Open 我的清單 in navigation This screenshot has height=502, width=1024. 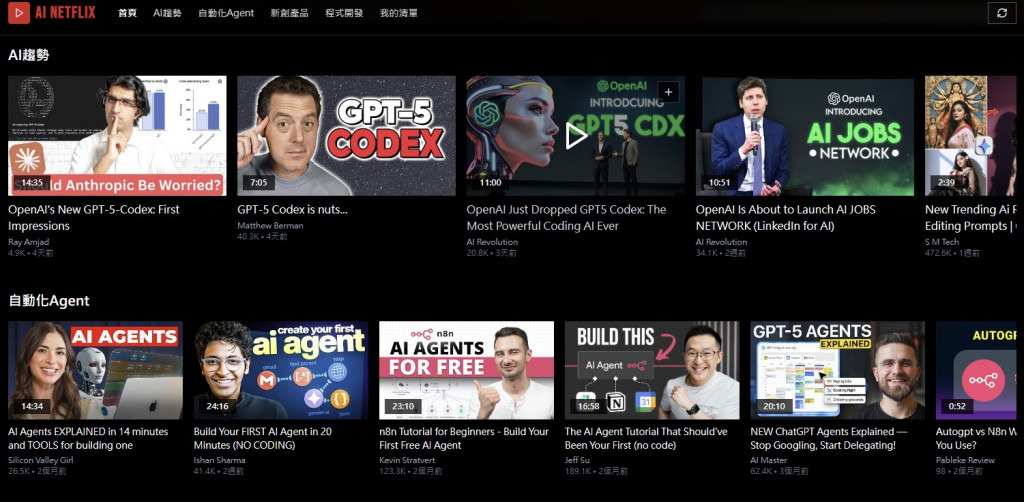click(x=398, y=13)
